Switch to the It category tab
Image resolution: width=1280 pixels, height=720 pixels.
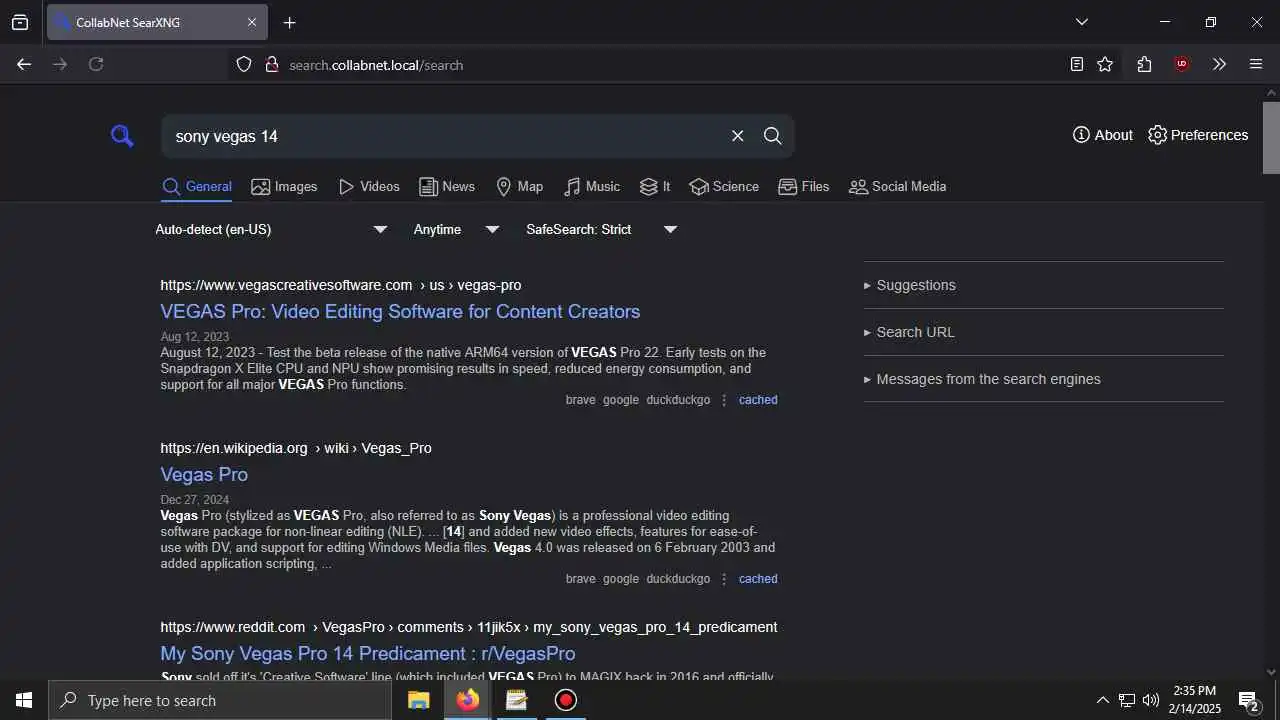(x=655, y=187)
